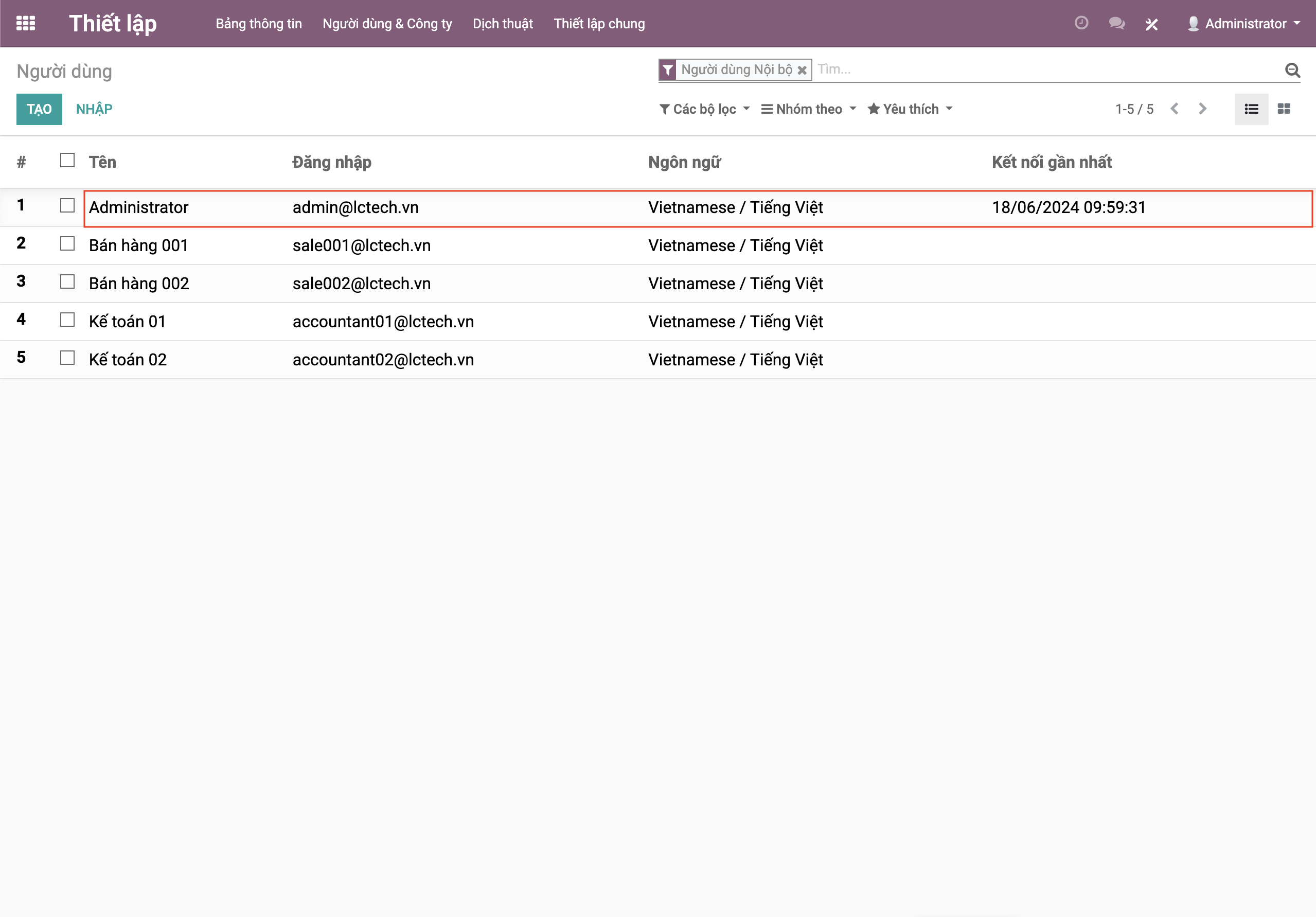Tick the checkbox for Bán hàng 001
The width and height of the screenshot is (1316, 917).
click(67, 244)
